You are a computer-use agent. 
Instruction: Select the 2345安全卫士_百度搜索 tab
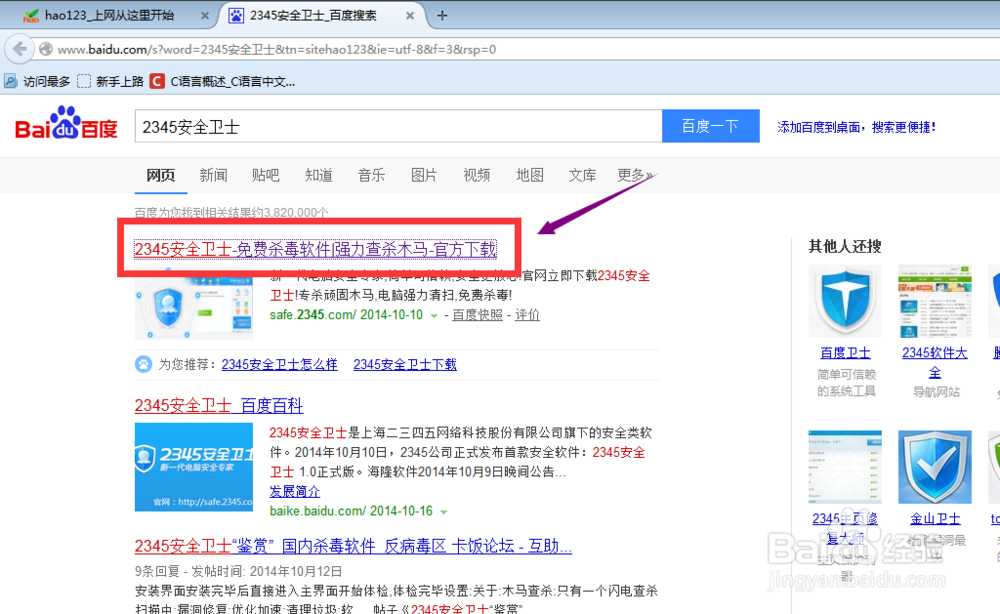click(313, 15)
